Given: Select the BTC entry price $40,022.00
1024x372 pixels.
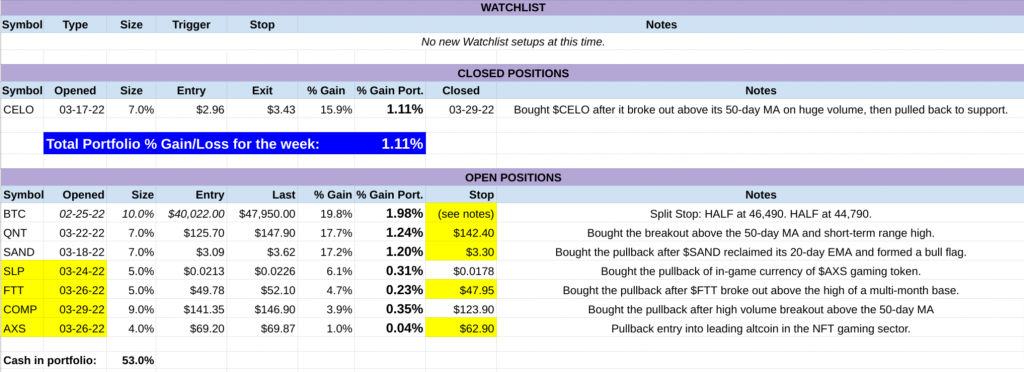Looking at the screenshot, I should click(x=191, y=213).
